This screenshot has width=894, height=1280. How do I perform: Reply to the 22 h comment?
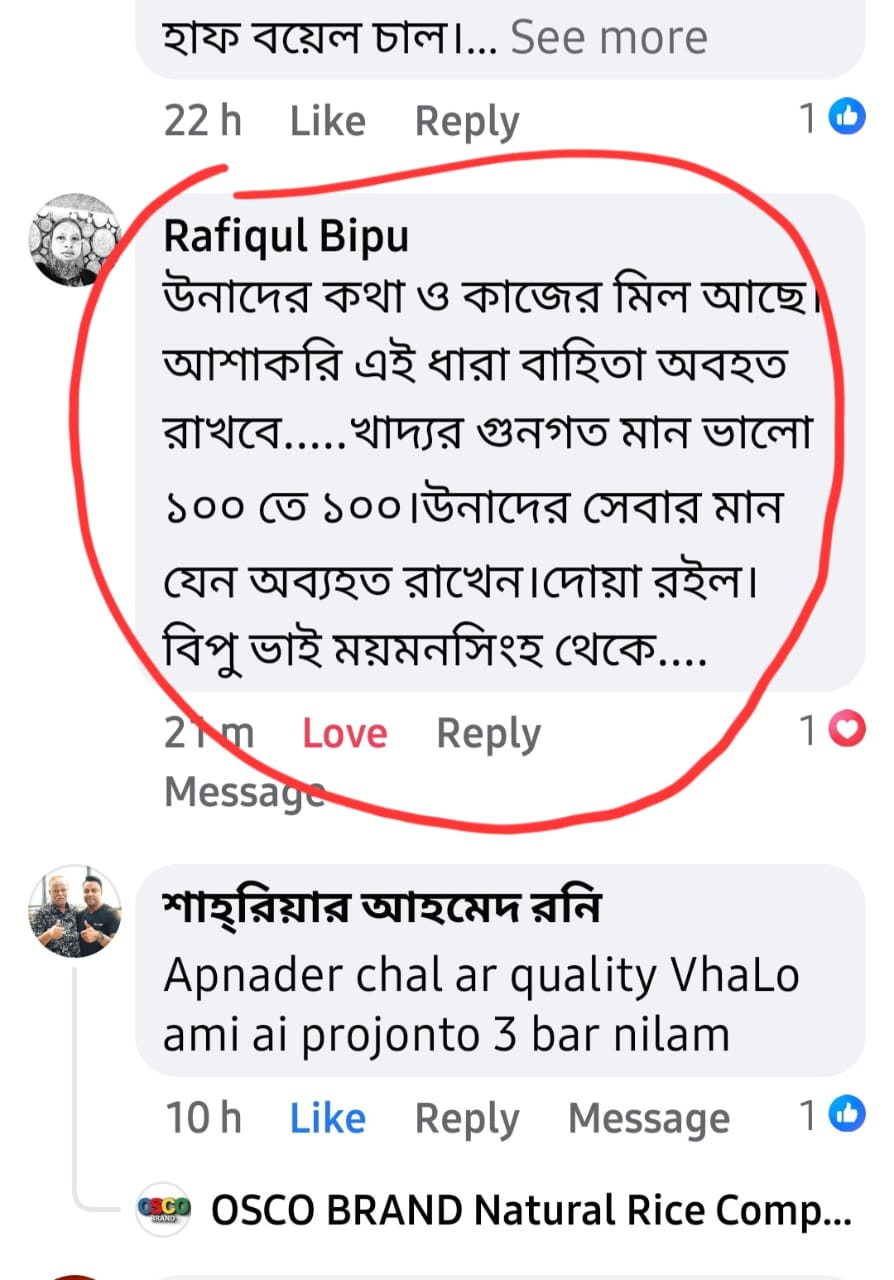click(467, 122)
